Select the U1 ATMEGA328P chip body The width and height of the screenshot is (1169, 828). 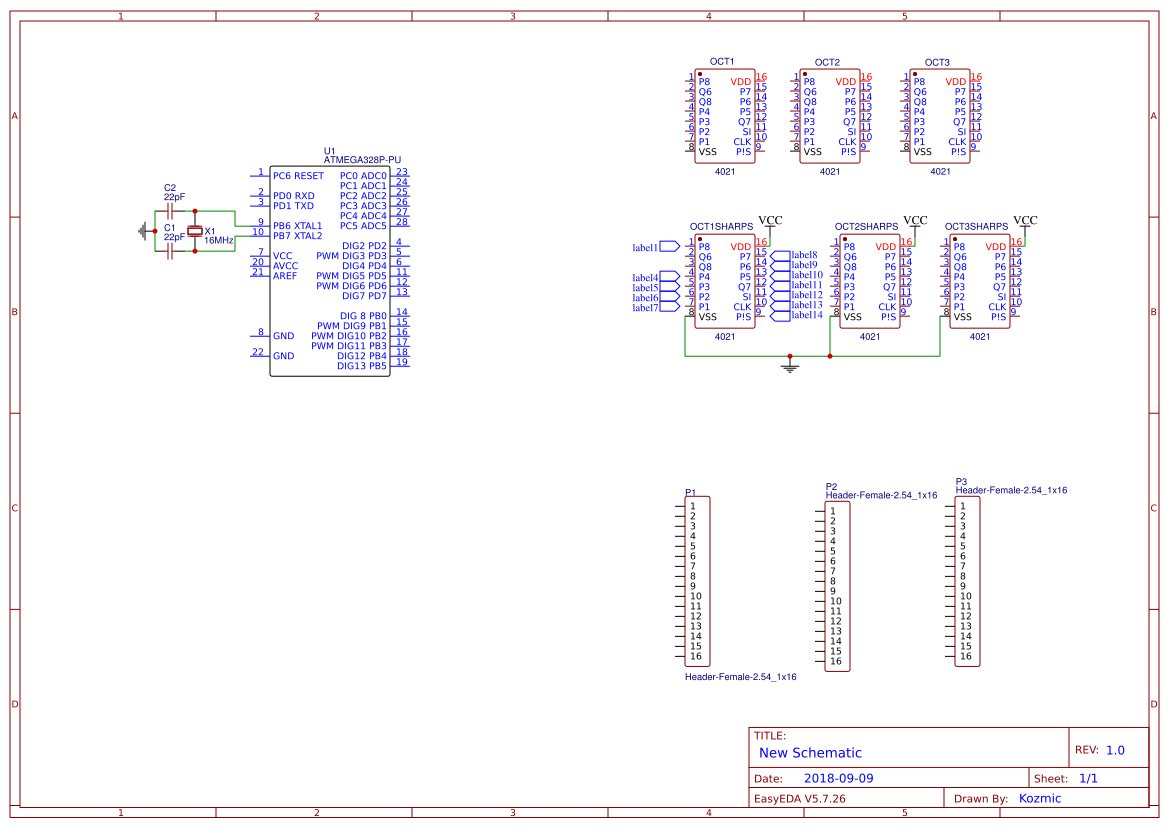330,271
